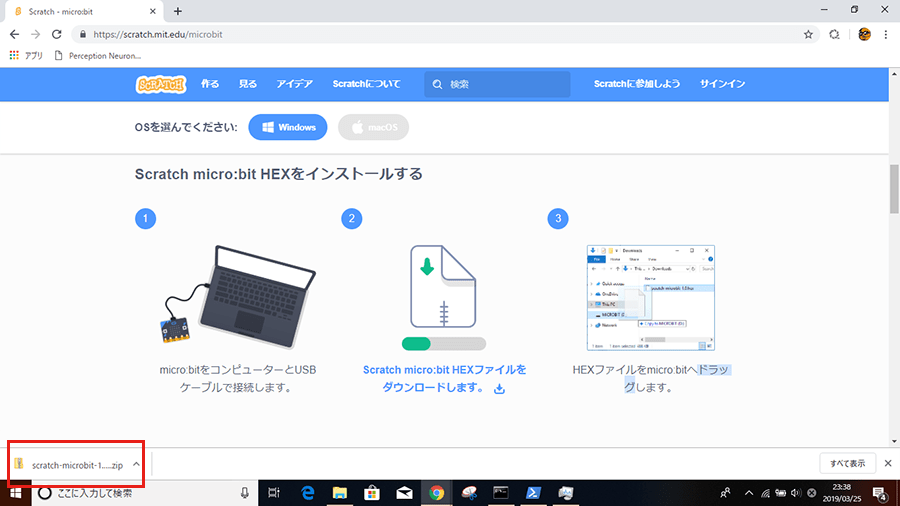Click the browser extension icon next to the star

834,34
